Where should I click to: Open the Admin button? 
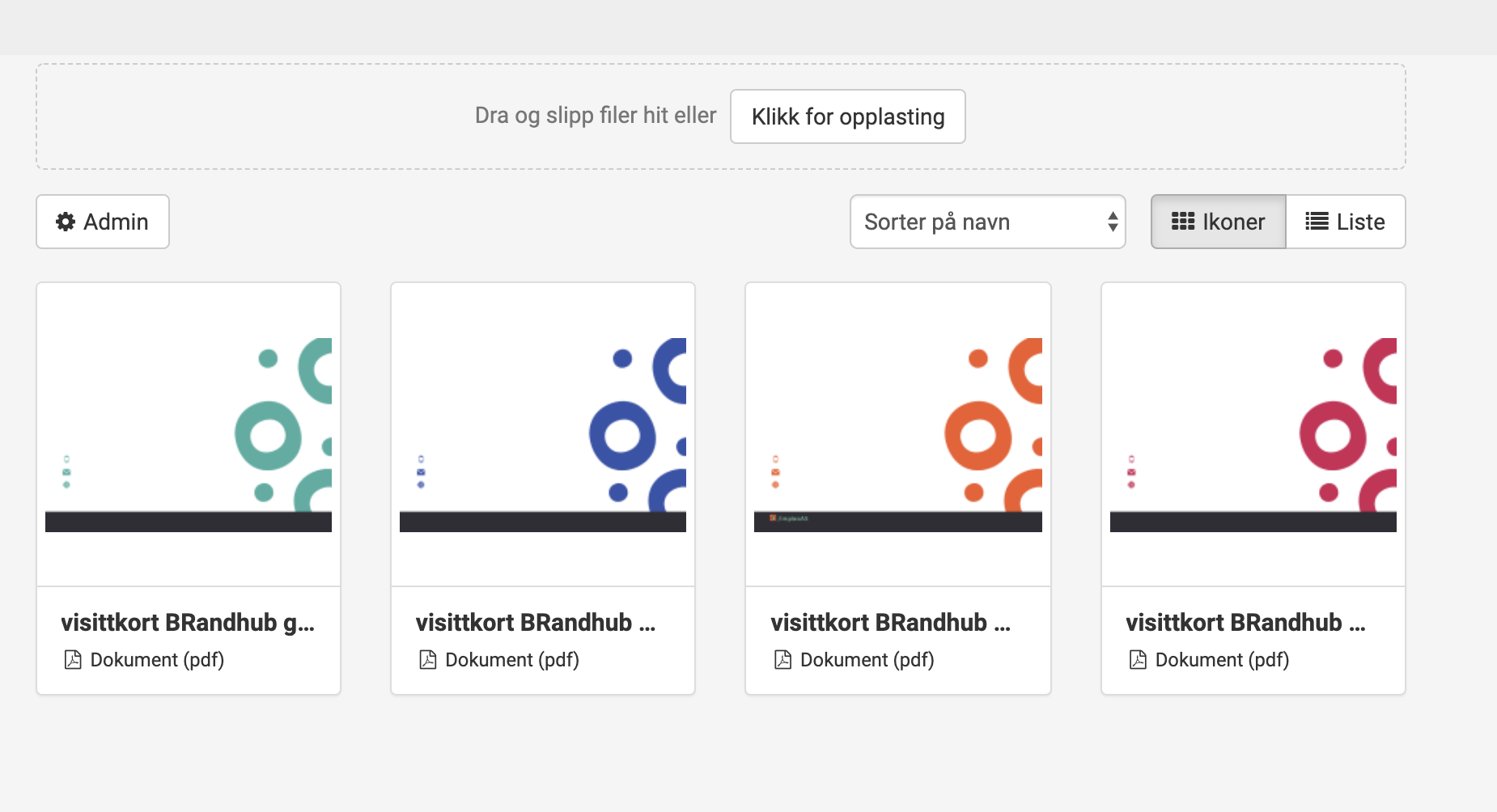103,222
